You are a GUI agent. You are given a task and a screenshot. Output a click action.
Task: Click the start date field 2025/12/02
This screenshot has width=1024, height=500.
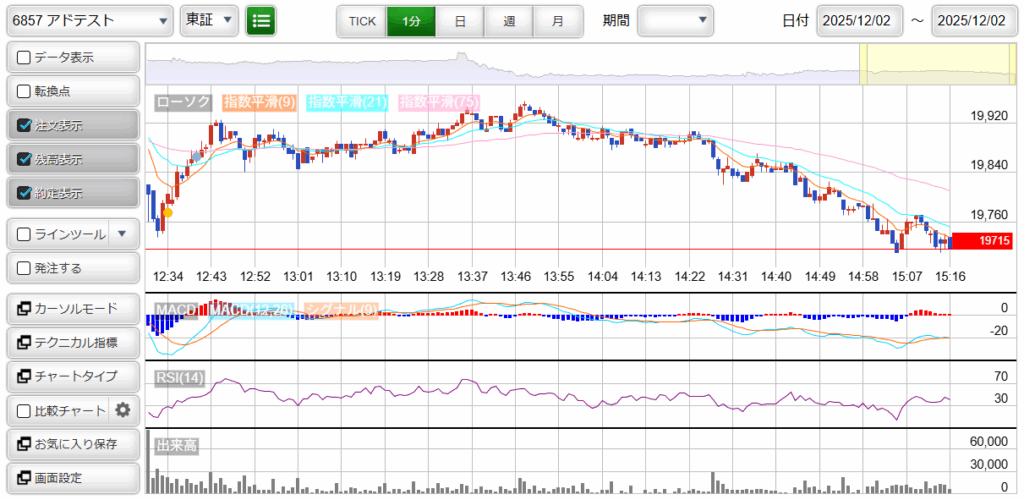pos(859,20)
